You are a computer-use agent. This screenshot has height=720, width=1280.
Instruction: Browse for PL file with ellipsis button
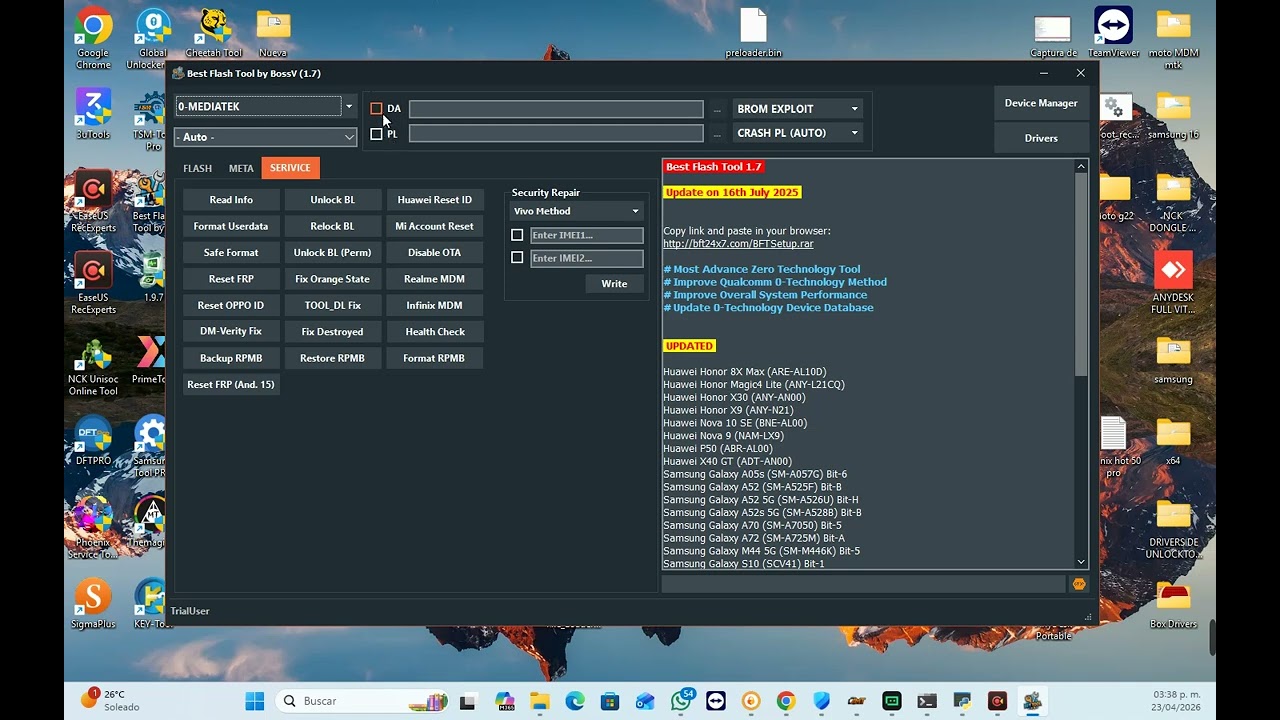[717, 134]
